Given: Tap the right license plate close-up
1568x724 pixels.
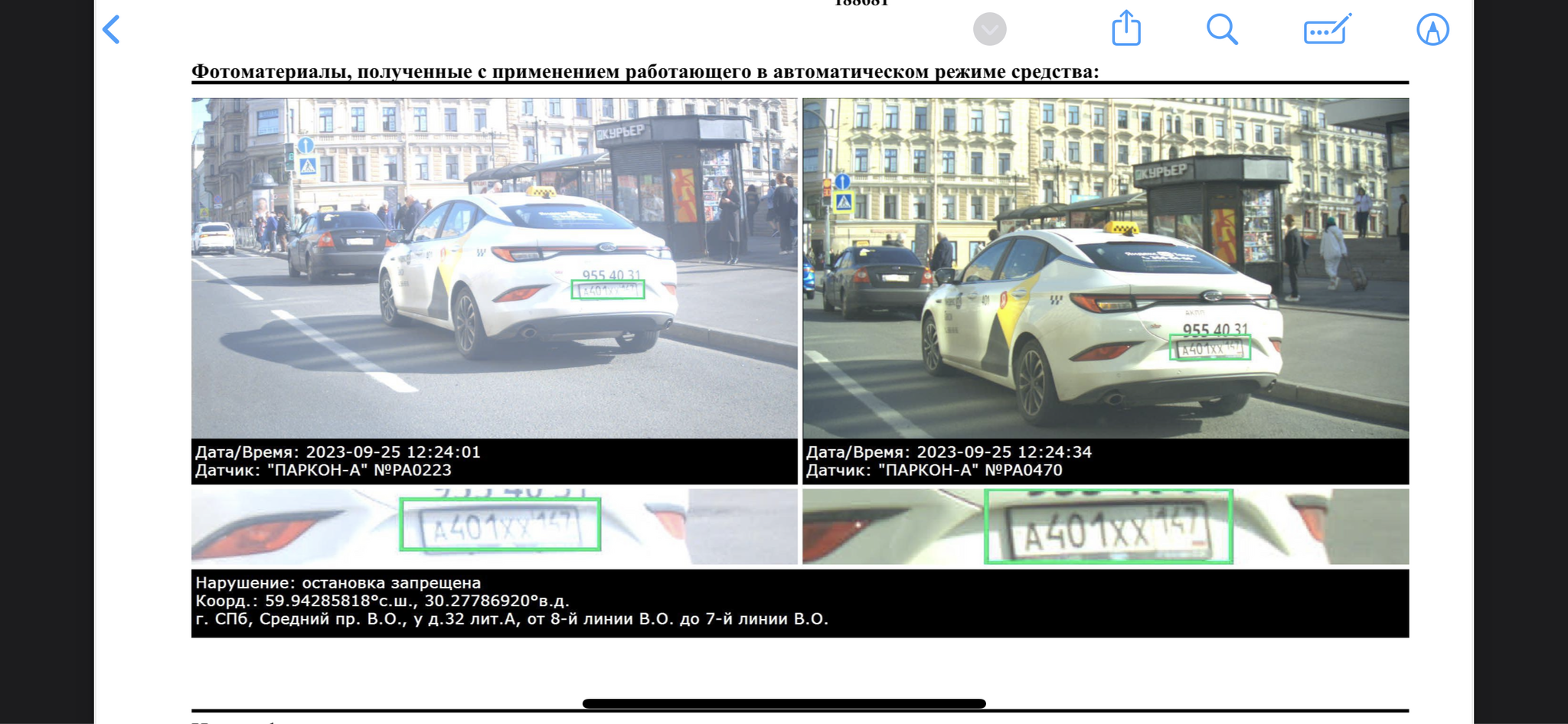Looking at the screenshot, I should click(x=1106, y=527).
